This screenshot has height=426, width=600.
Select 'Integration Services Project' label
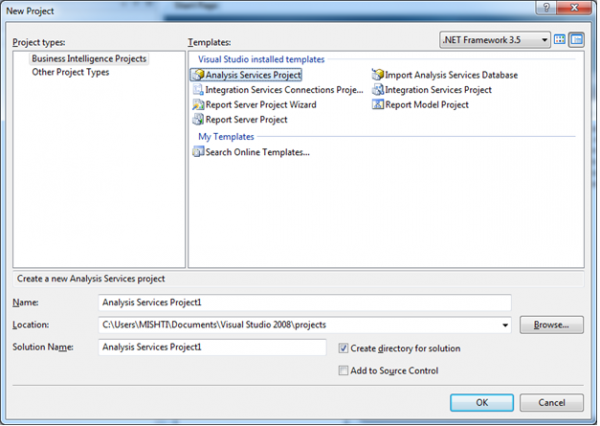point(438,90)
